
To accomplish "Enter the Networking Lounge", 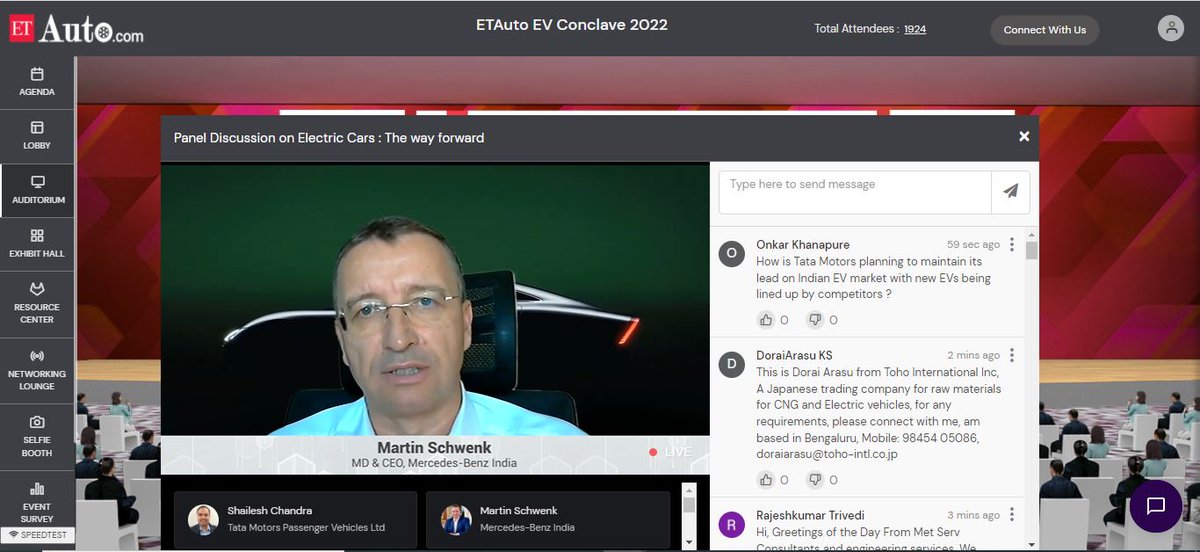I will pyautogui.click(x=37, y=371).
